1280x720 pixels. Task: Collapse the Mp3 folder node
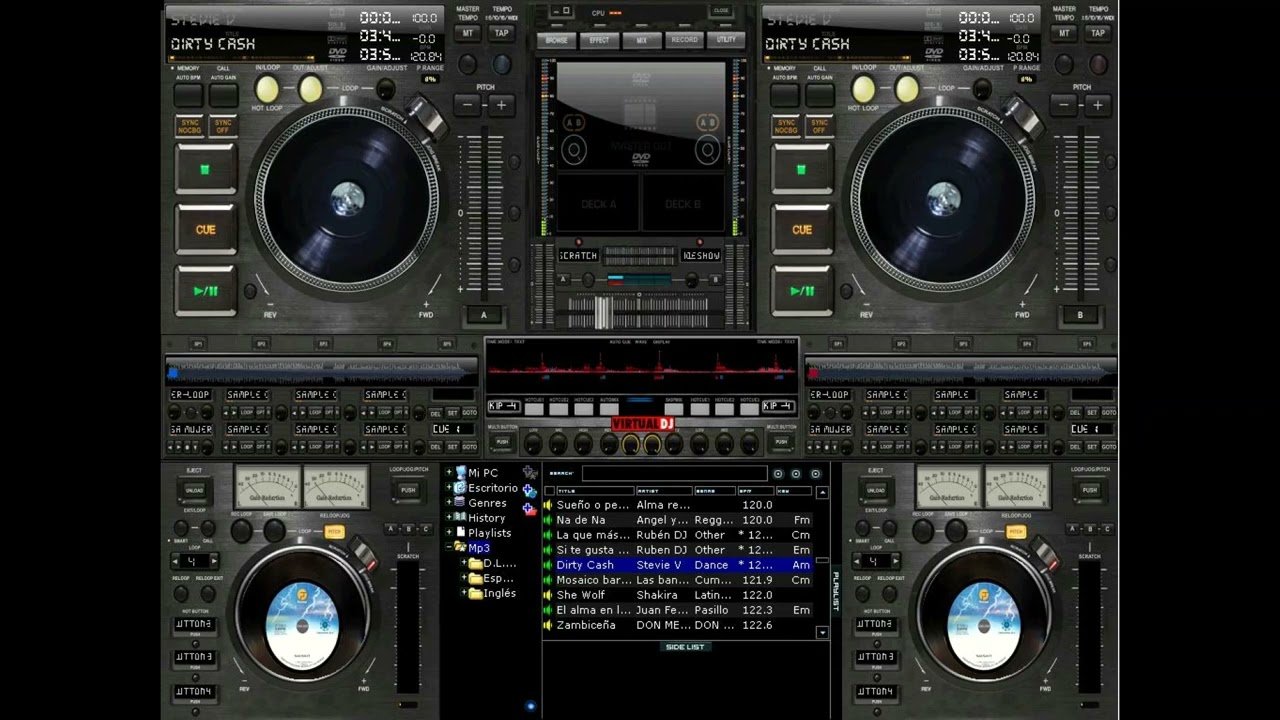tap(449, 548)
